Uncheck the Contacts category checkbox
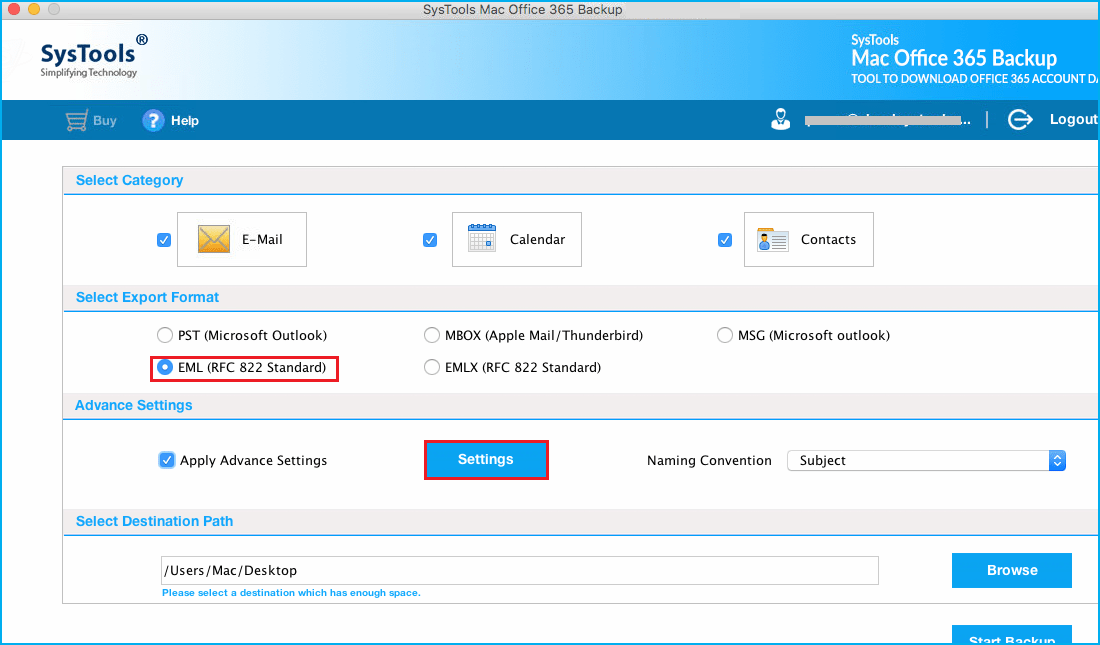Viewport: 1100px width, 645px height. 724,239
